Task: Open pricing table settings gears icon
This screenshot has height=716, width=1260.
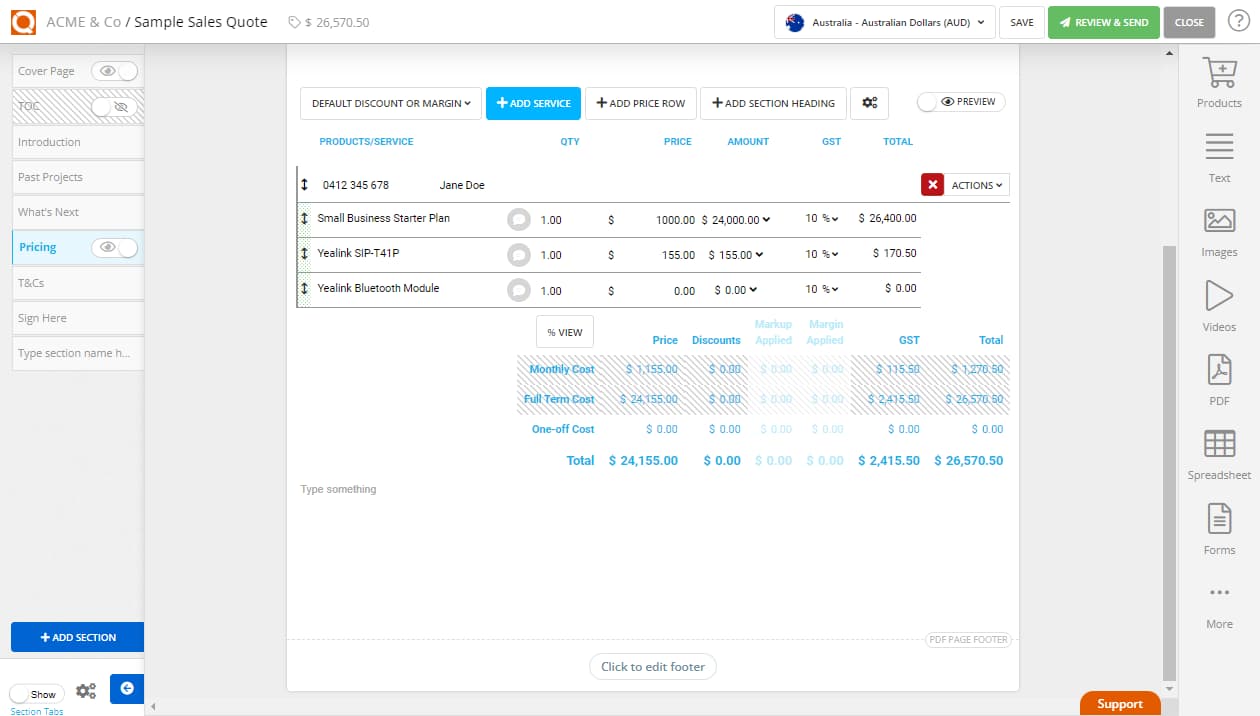Action: [869, 102]
